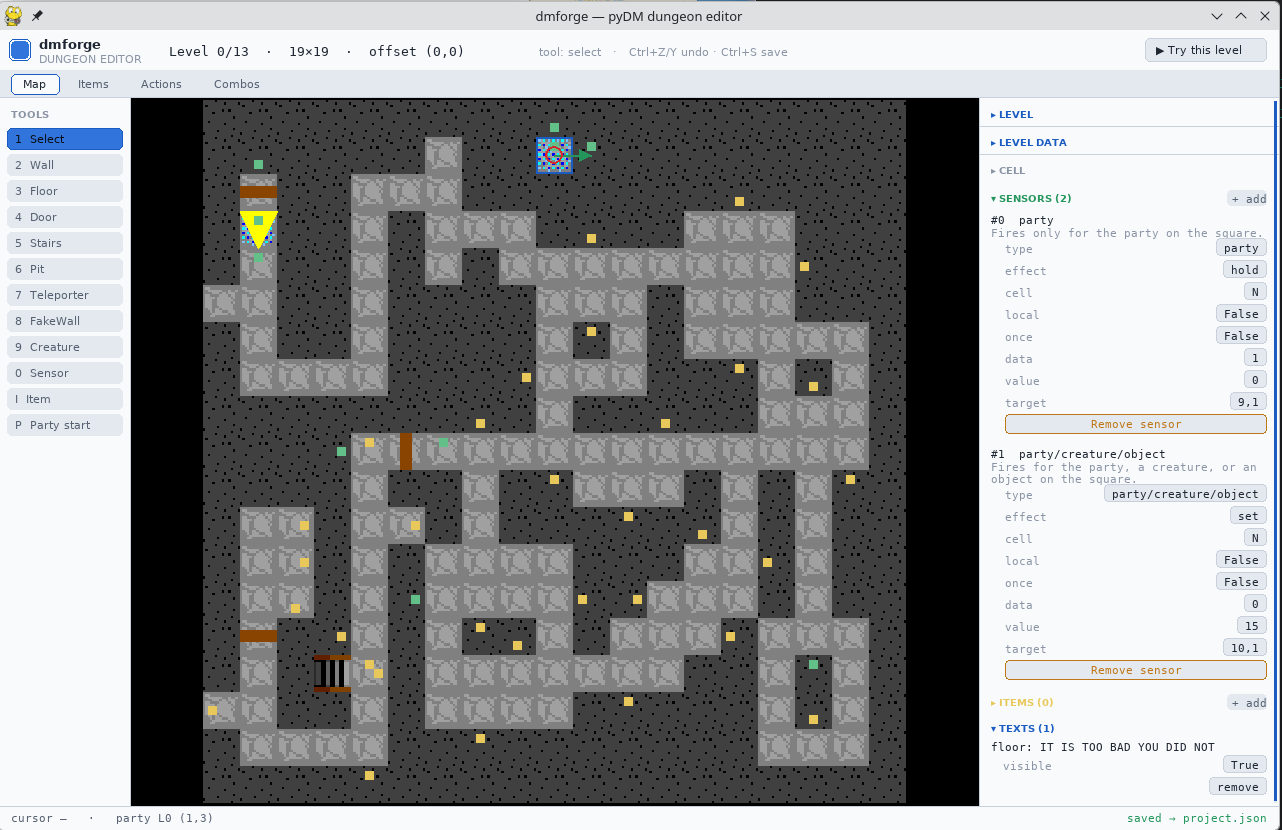Select the Select tool

[65, 139]
